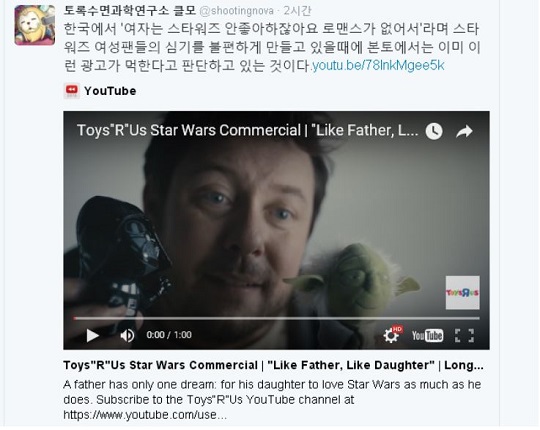Click the Watch Later clock icon
Viewport: 540px width, 430px height.
[434, 131]
